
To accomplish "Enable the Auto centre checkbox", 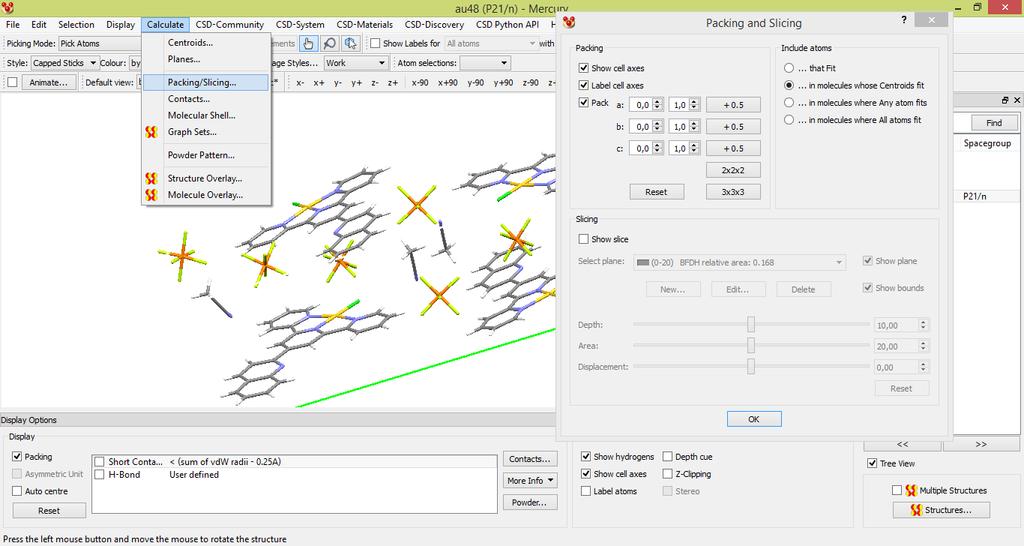I will click(17, 491).
